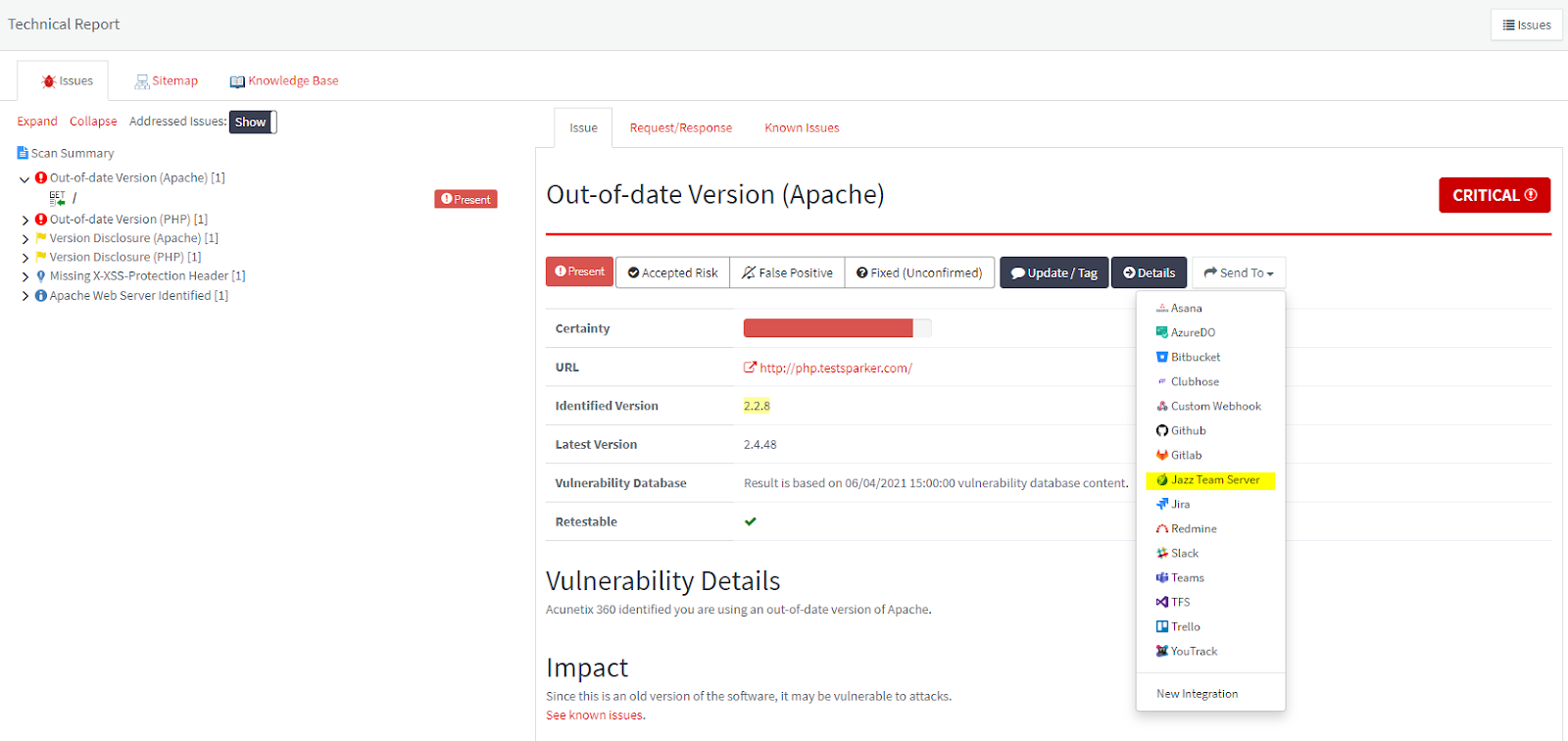Click the TFS icon
The width and height of the screenshot is (1568, 741).
click(1162, 602)
